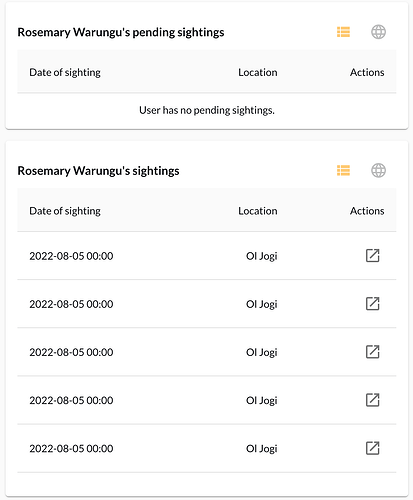Switch Rosemary Warungu's sightings to list view
Image resolution: width=413 pixels, height=500 pixels.
point(343,170)
